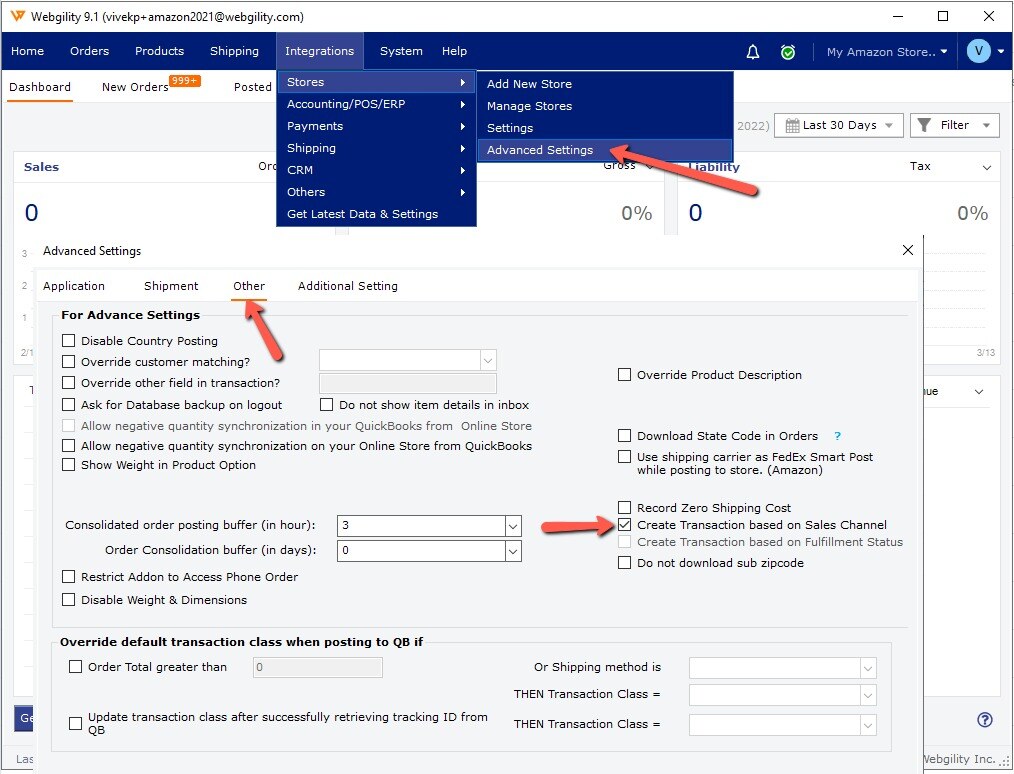Click the Filter funnel icon
The image size is (1014, 774).
tap(924, 125)
